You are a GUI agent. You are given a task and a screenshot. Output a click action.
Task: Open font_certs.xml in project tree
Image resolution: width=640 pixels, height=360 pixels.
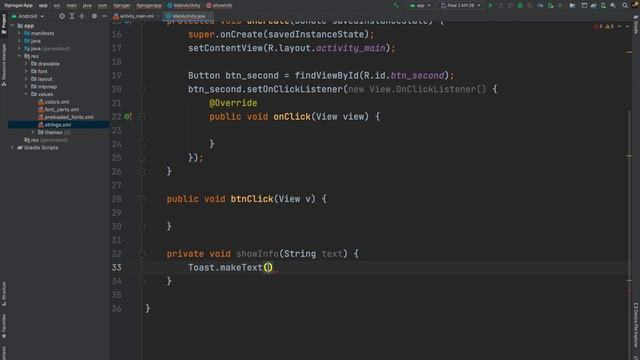click(58, 109)
